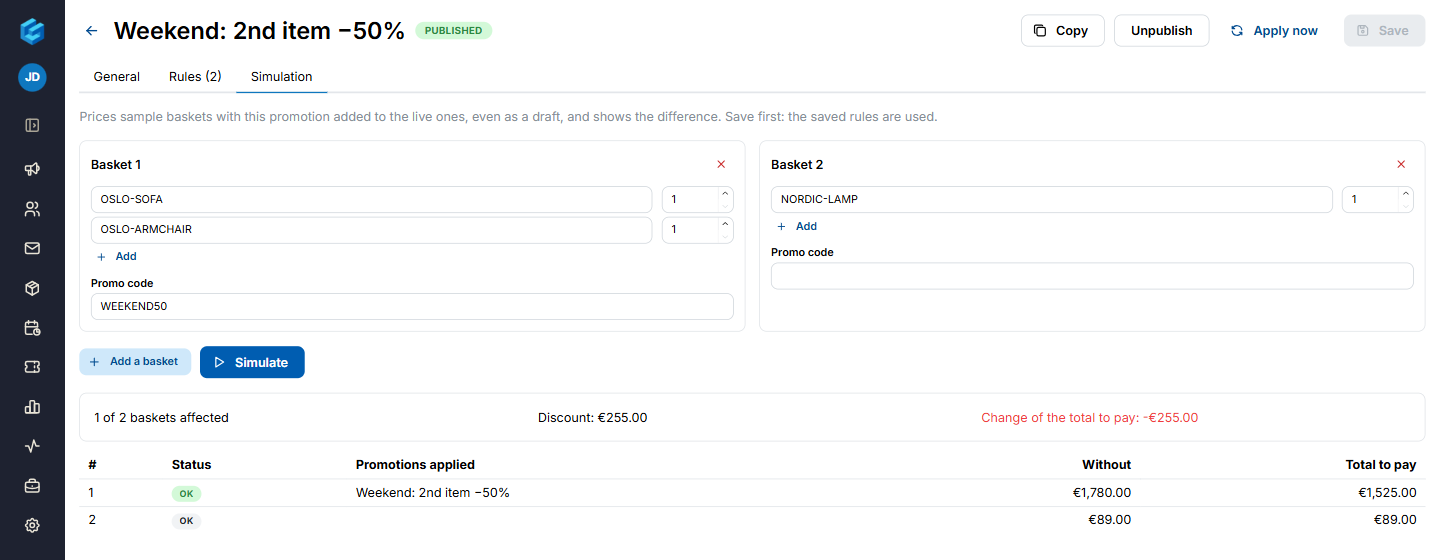Open the bar chart reports section
The width and height of the screenshot is (1440, 560).
click(32, 407)
